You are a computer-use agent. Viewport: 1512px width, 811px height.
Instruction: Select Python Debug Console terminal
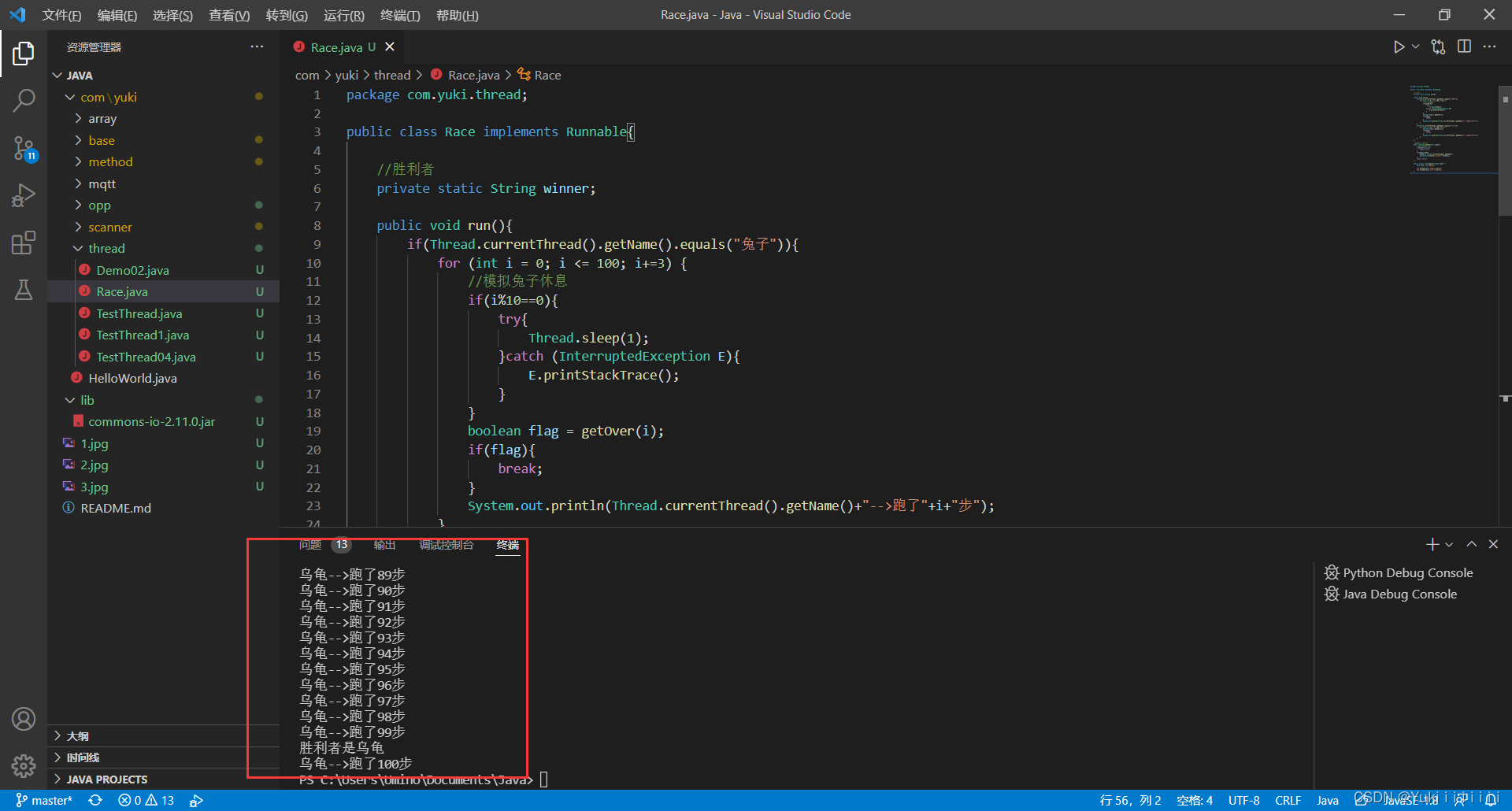coord(1399,572)
